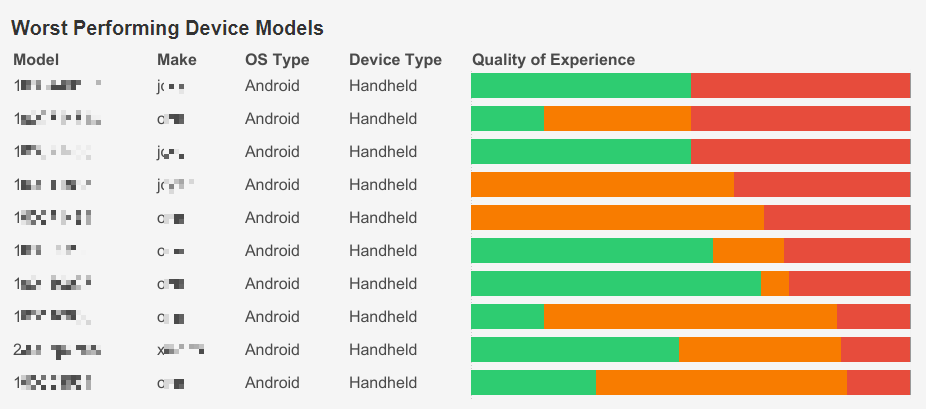Click the blurred model name starting with 2
This screenshot has width=926, height=409.
(58, 350)
